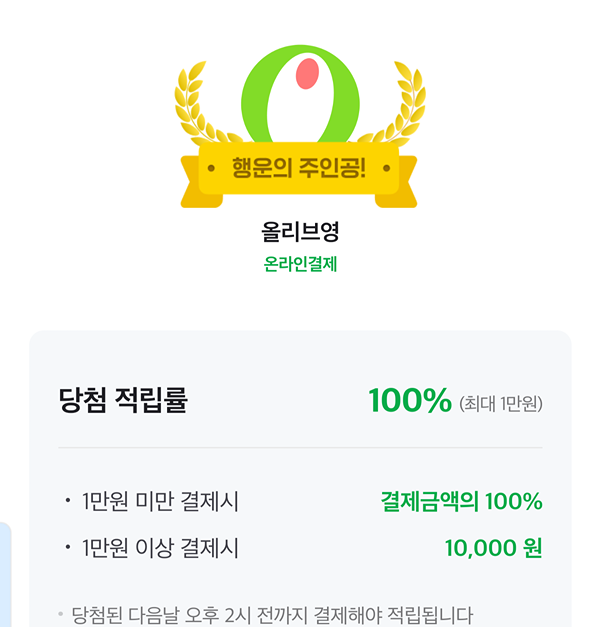Viewport: 600px width, 627px height.
Task: Click the pink oval inside the logo
Action: click(307, 73)
